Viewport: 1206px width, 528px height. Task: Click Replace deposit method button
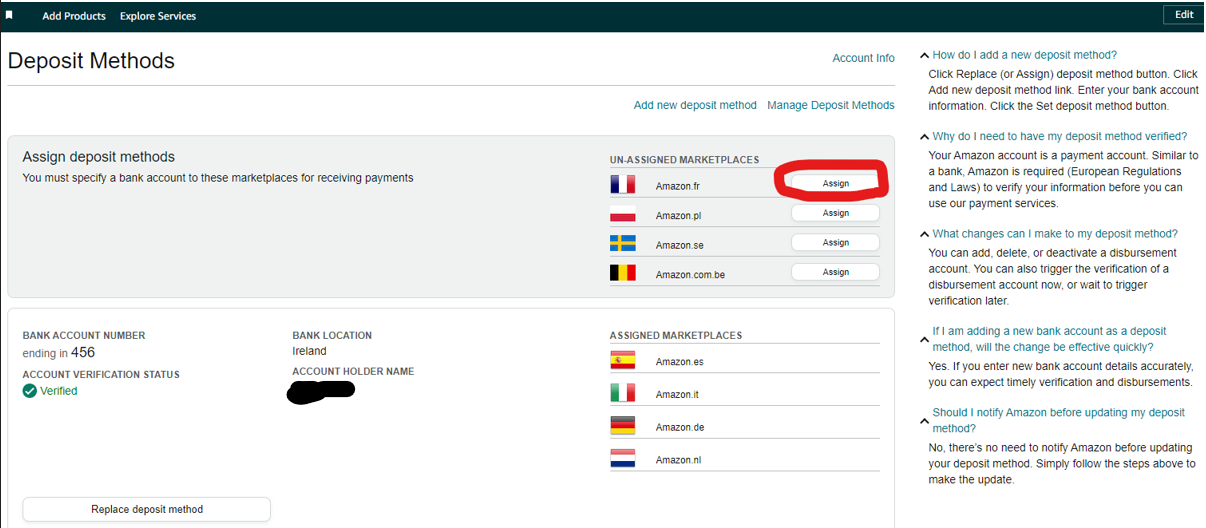(147, 509)
